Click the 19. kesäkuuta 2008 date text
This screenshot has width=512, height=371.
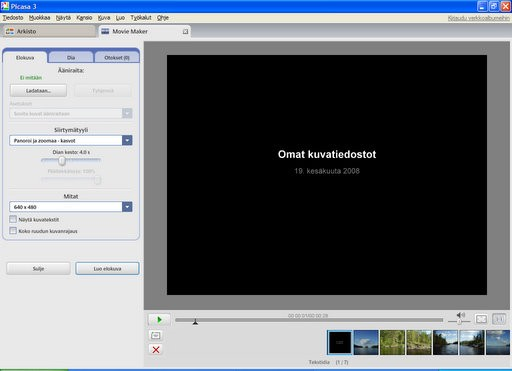327,171
